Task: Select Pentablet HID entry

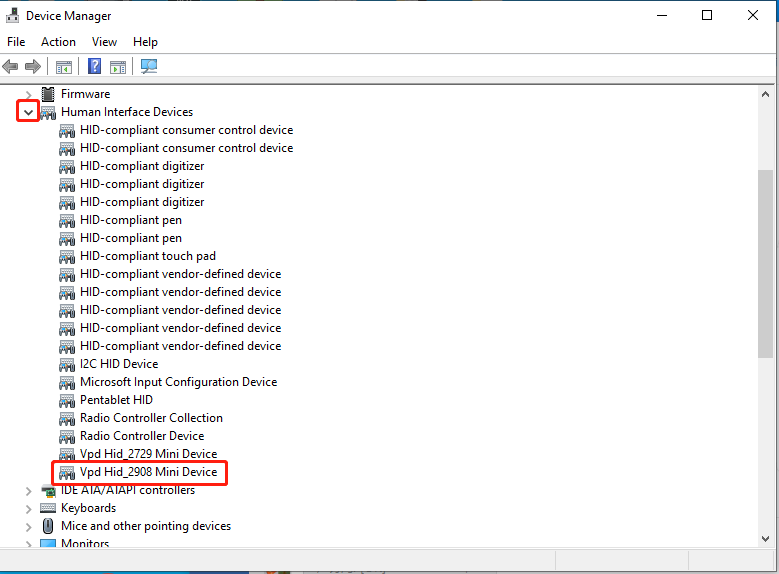Action: (116, 400)
